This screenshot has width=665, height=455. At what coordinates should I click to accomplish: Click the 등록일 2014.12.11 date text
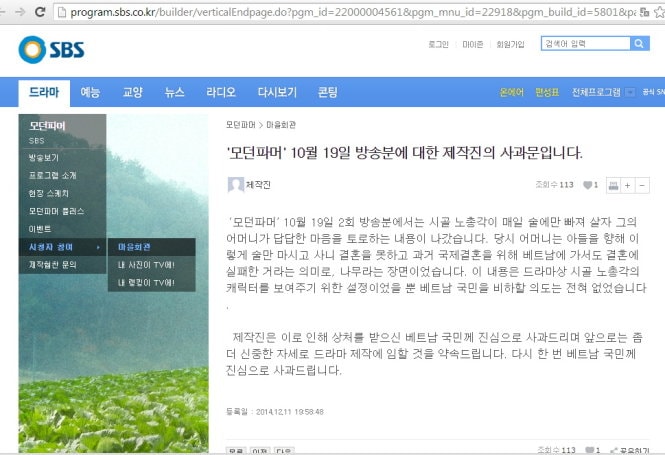tap(275, 412)
